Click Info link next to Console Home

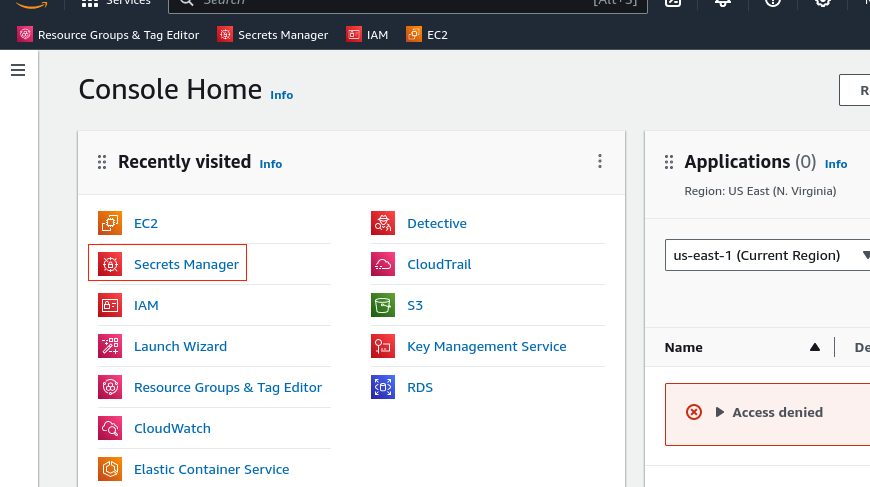282,95
